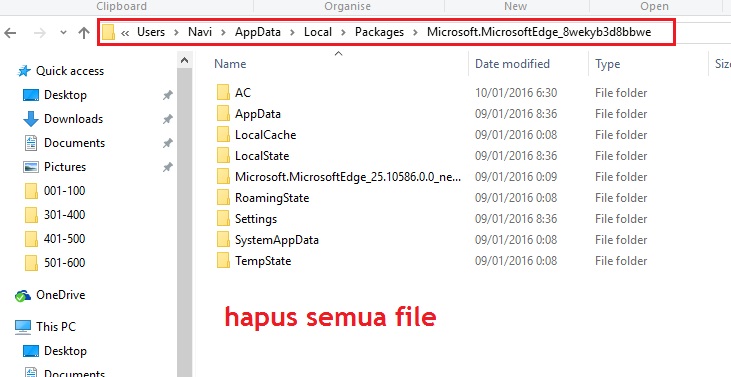Select This PC in the navigation pane
The image size is (731, 377).
point(55,327)
